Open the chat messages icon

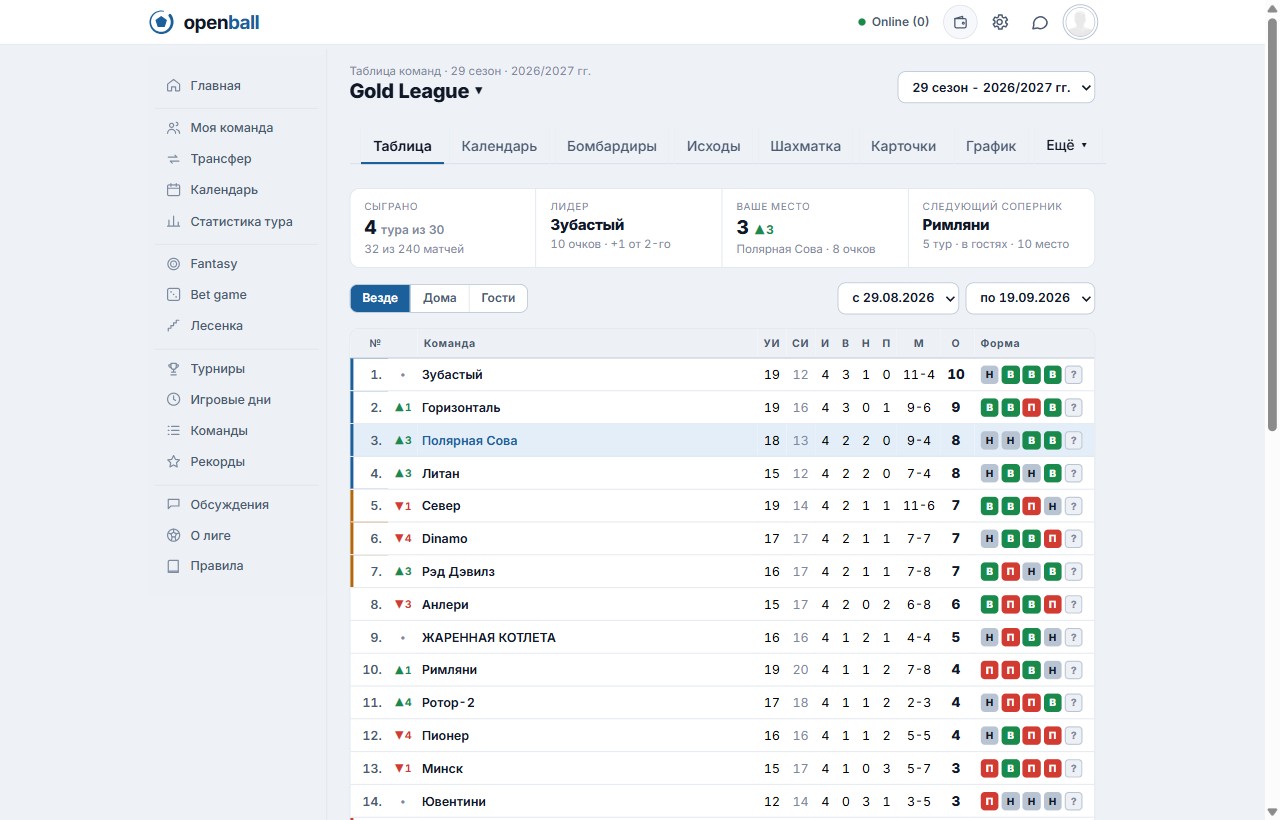click(1040, 22)
